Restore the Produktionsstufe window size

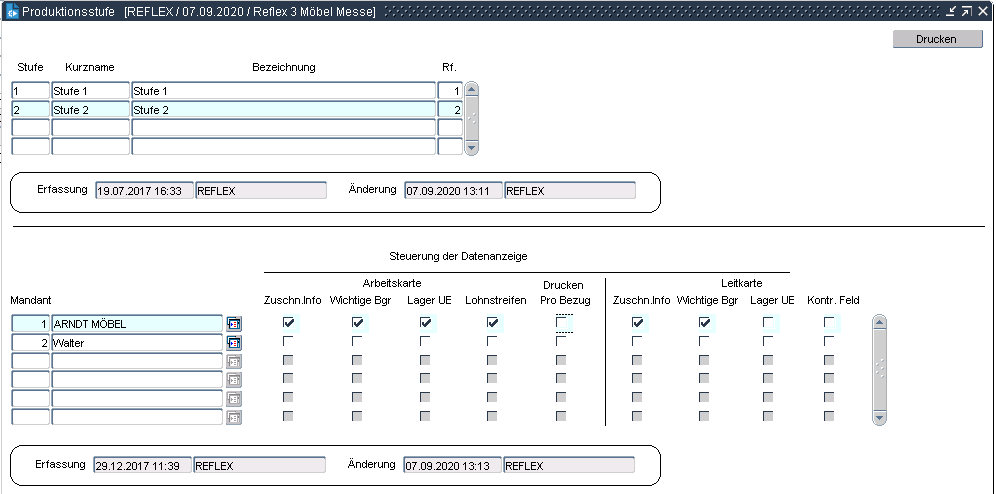click(x=966, y=11)
